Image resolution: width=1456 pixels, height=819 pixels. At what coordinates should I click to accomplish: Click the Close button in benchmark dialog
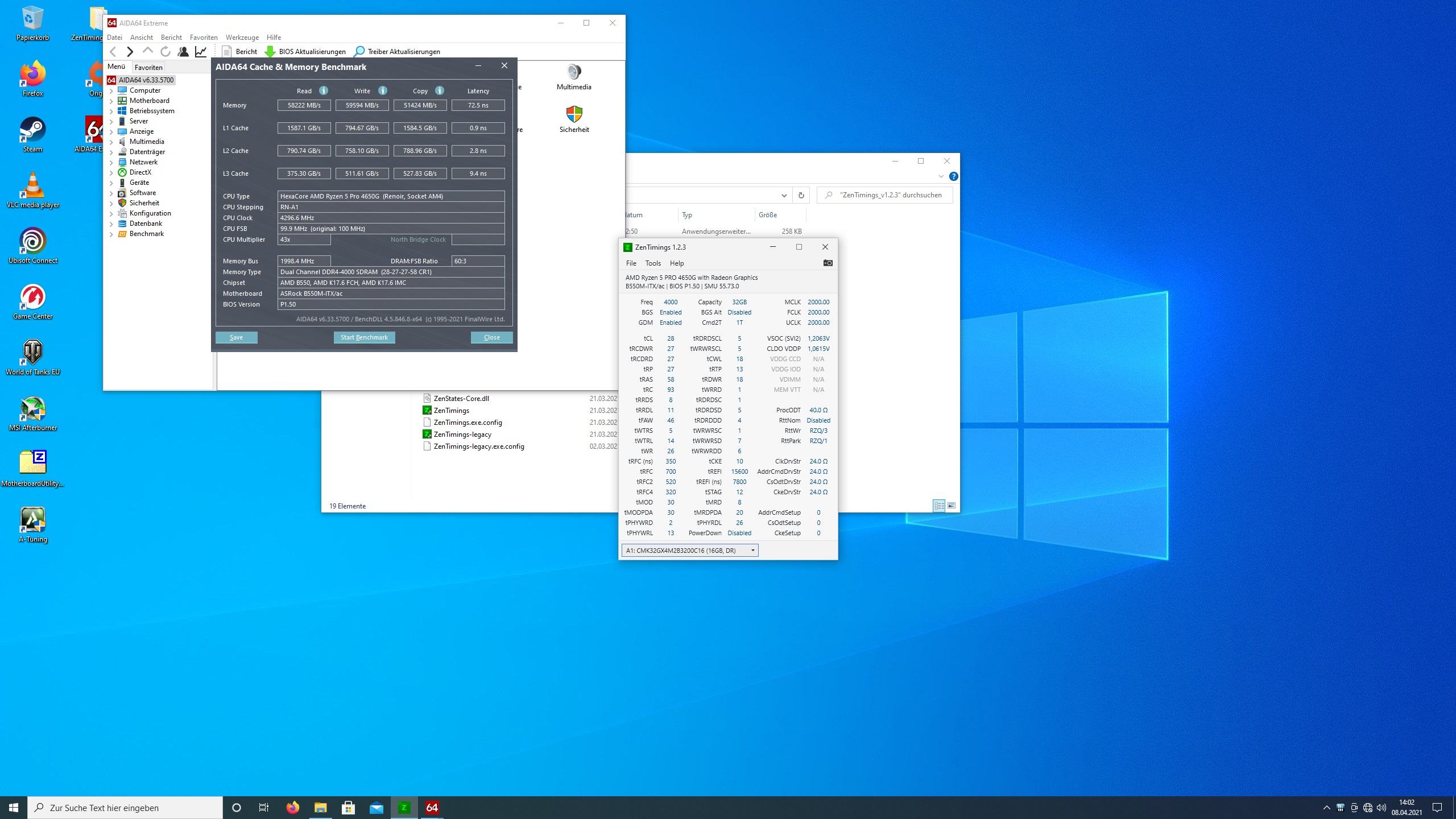[491, 337]
